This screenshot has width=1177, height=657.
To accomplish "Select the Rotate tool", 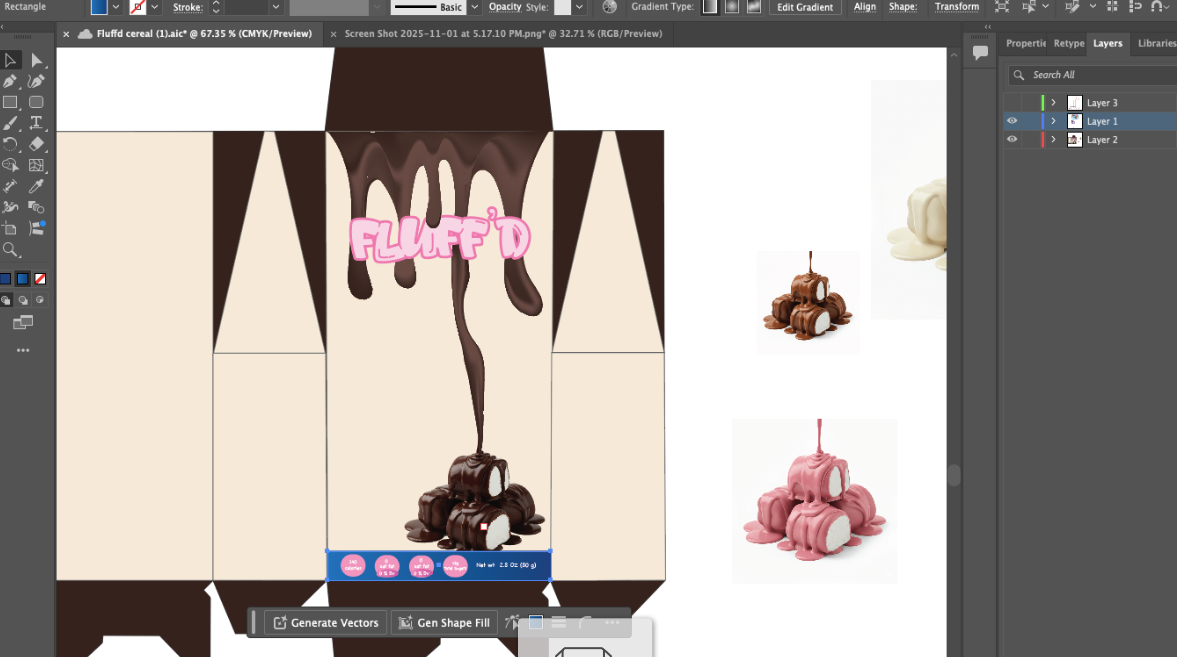I will tap(11, 144).
